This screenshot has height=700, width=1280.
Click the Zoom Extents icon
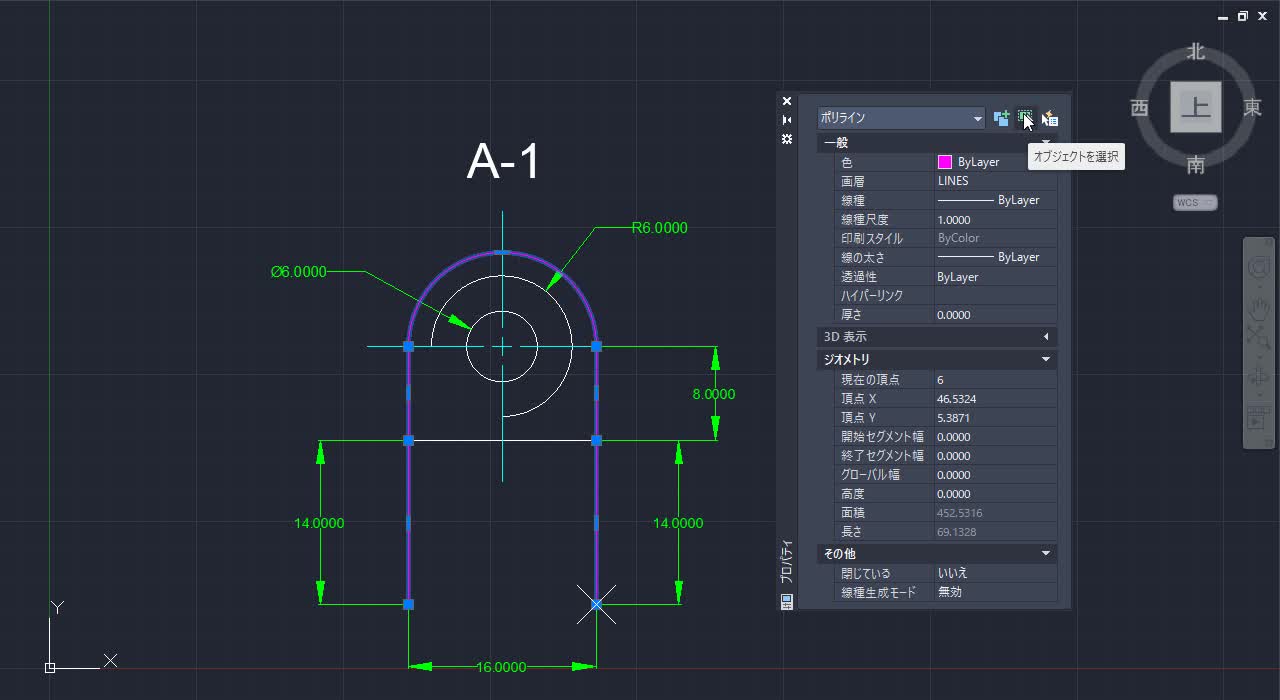click(1258, 335)
